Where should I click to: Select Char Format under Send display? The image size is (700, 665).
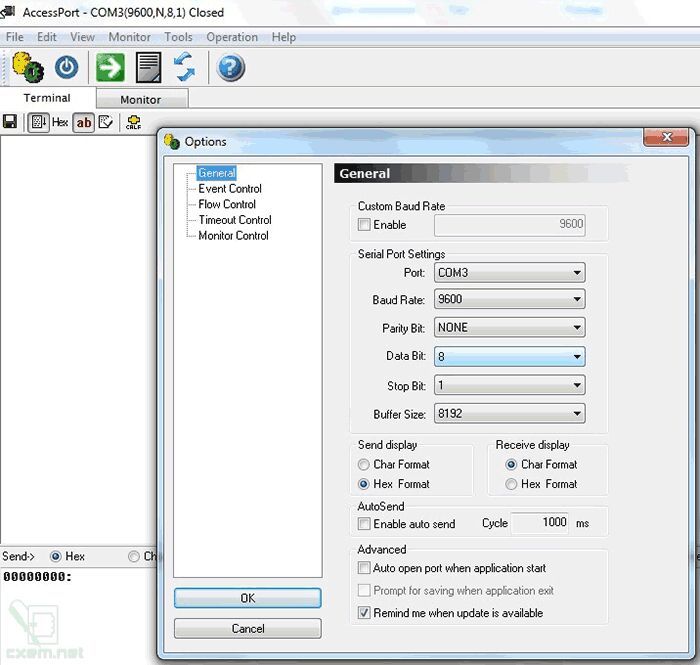[364, 465]
